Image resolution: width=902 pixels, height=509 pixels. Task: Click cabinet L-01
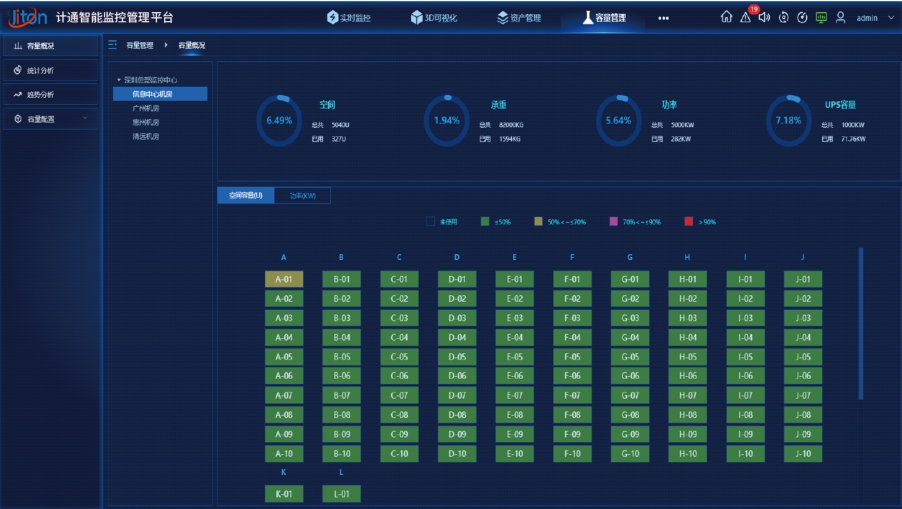341,494
